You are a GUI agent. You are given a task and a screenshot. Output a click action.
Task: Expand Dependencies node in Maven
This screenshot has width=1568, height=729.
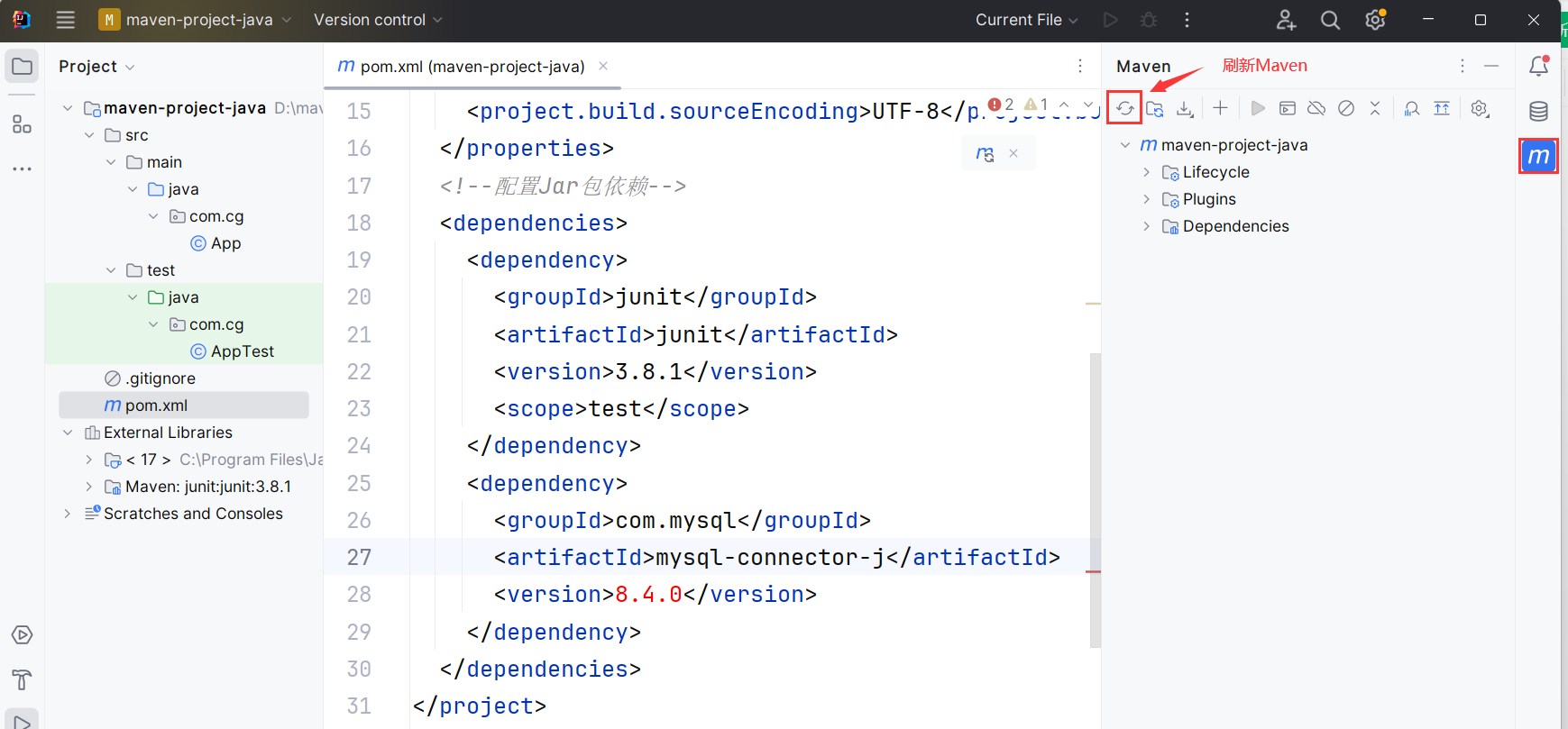[x=1146, y=226]
